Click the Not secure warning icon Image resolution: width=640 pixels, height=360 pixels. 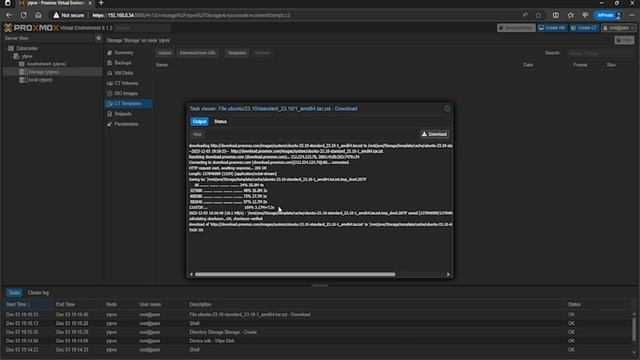56,15
